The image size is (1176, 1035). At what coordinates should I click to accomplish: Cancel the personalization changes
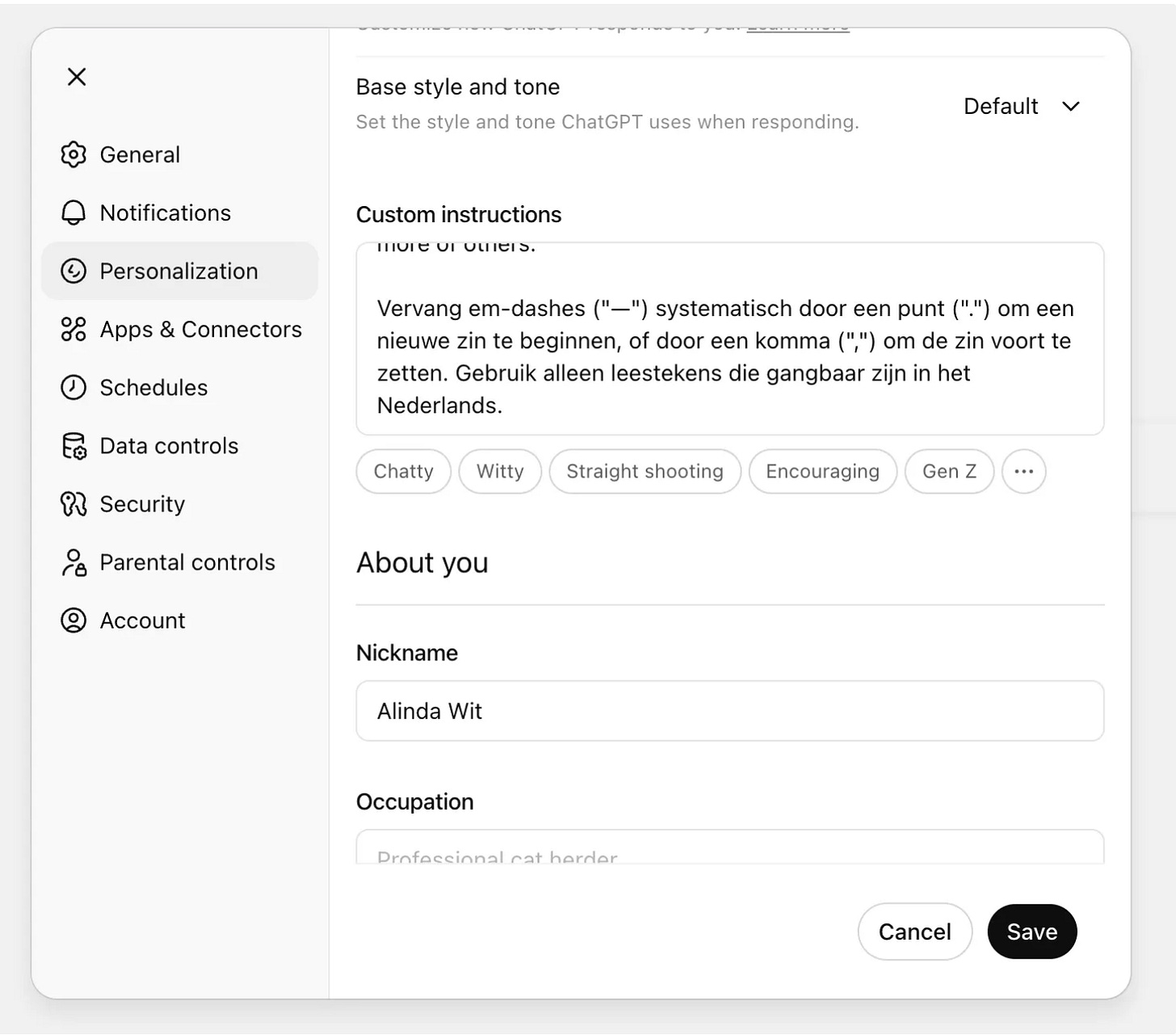tap(914, 932)
